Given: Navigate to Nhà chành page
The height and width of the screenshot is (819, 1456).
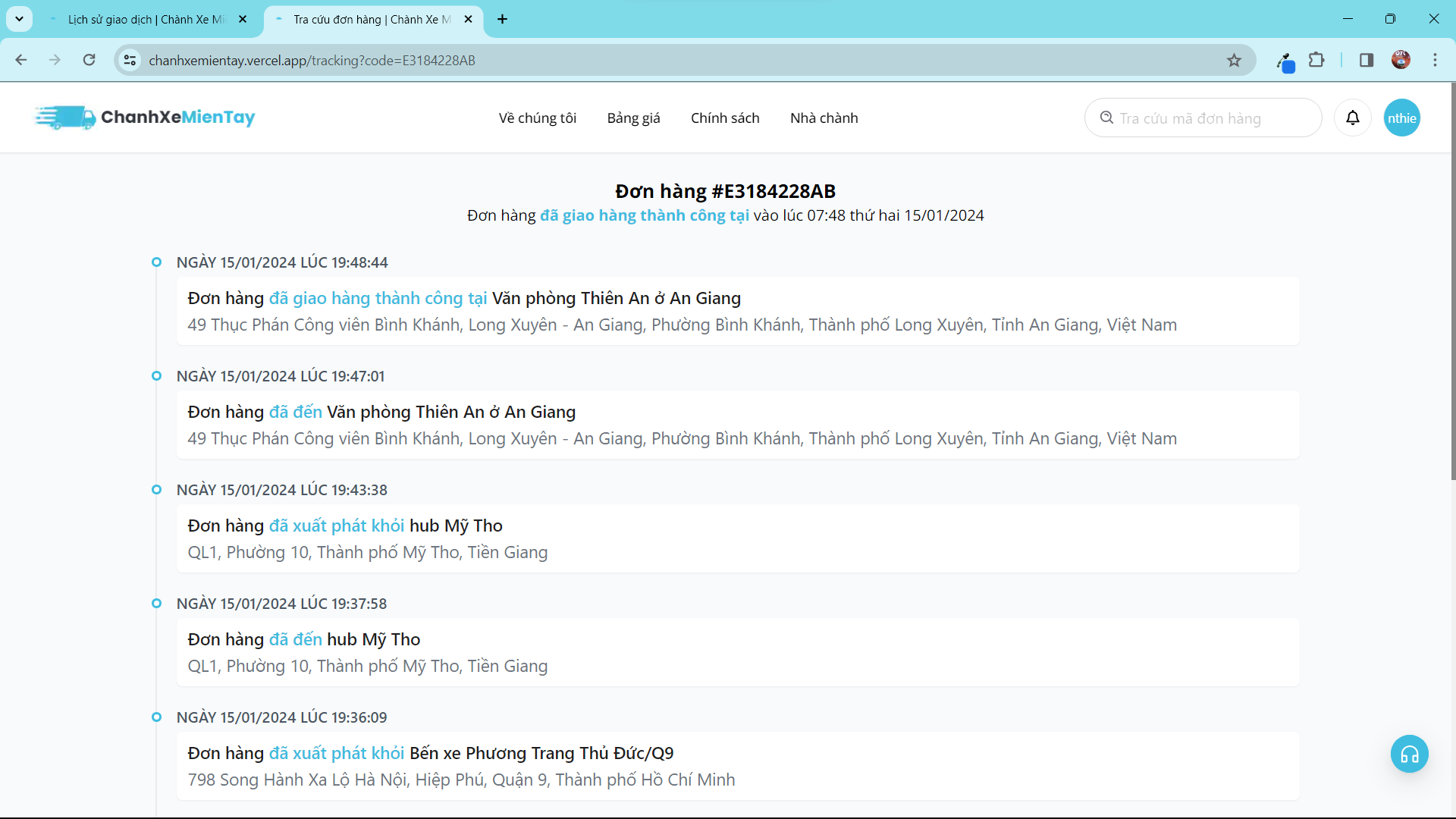Looking at the screenshot, I should [824, 118].
